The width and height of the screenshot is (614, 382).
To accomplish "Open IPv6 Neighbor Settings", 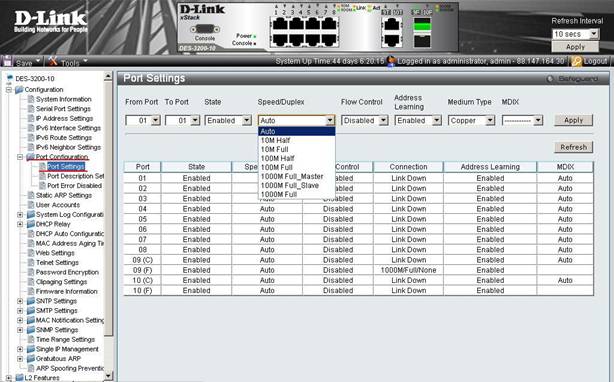I will 68,147.
